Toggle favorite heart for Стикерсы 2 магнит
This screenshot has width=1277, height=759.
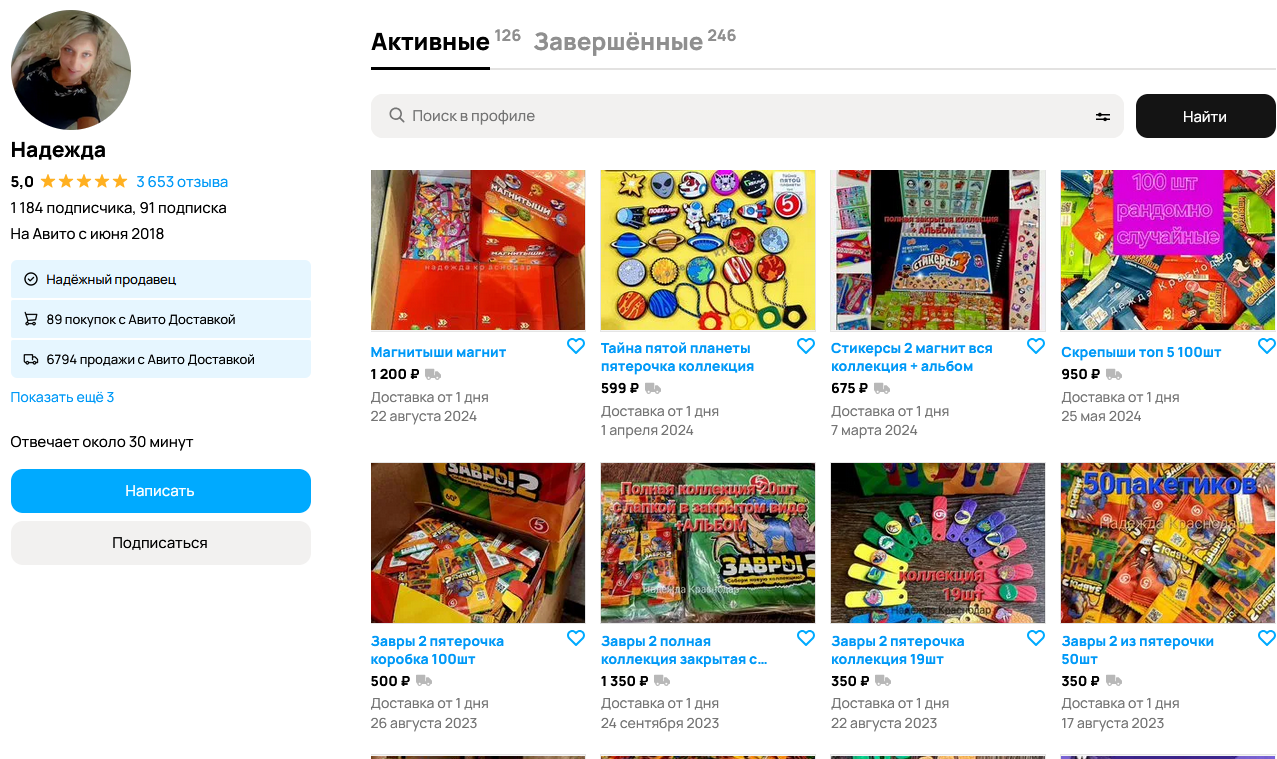click(1036, 346)
